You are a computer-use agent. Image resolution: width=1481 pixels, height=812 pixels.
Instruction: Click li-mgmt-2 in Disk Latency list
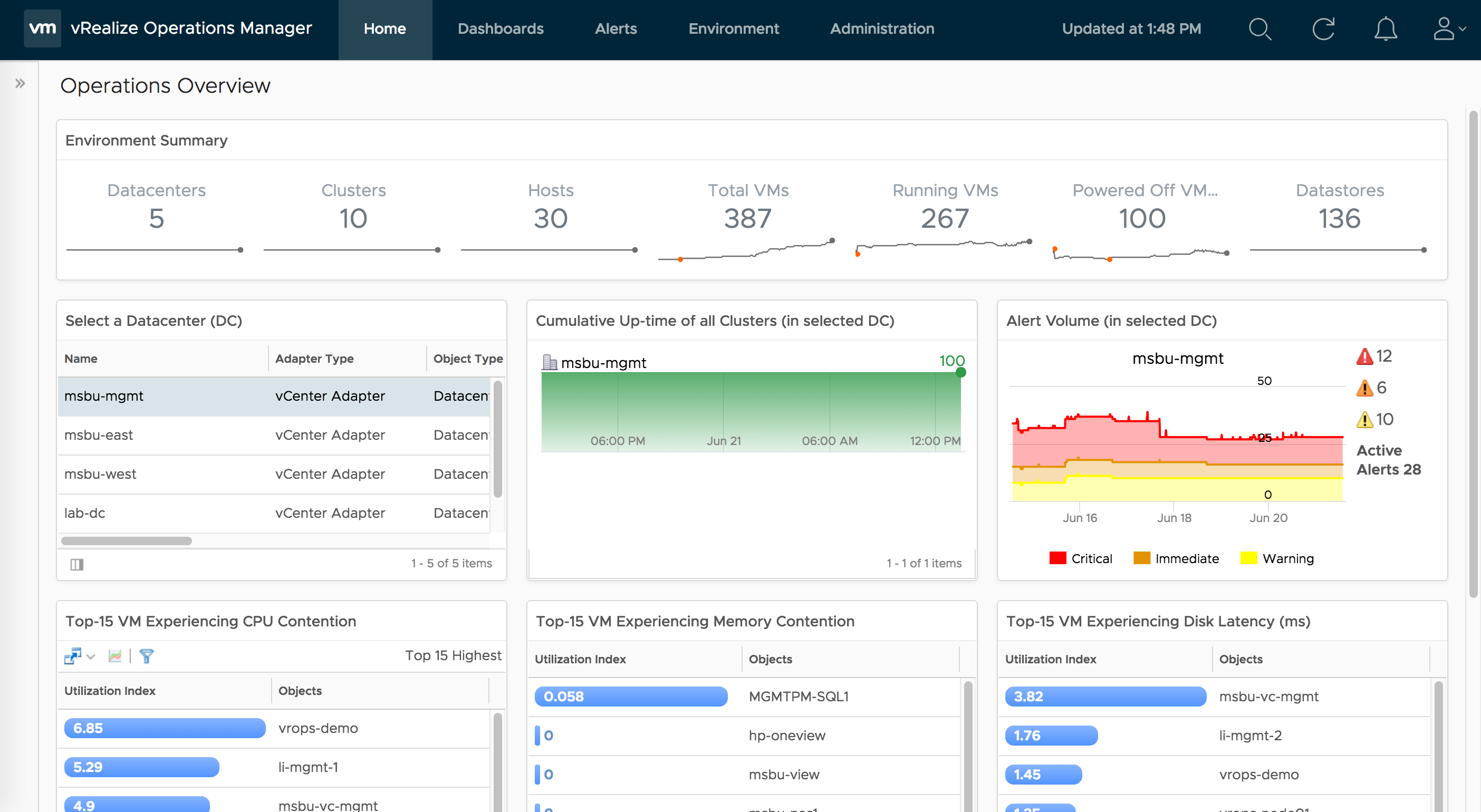1250,736
